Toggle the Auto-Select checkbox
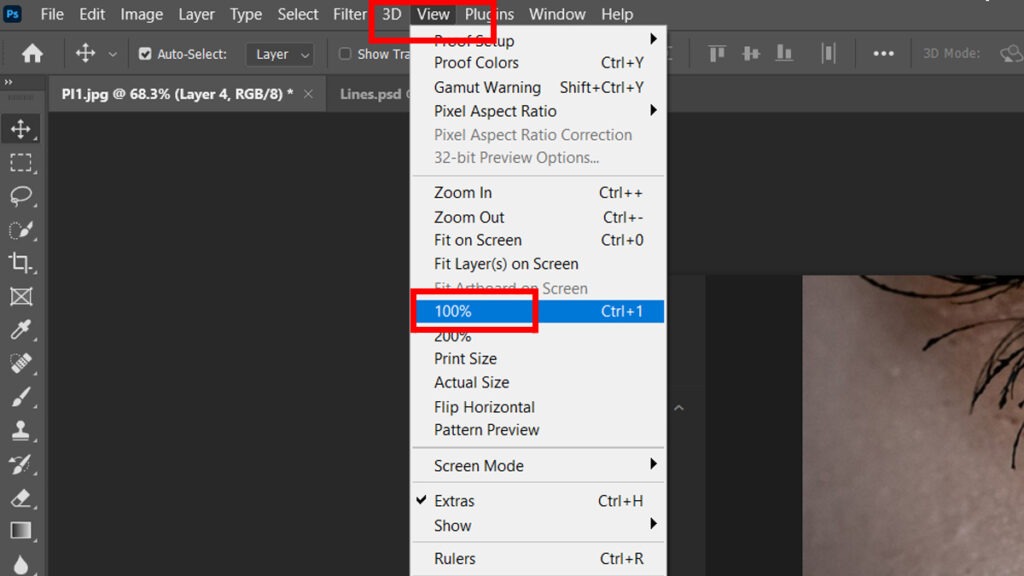Viewport: 1024px width, 576px height. 145,54
